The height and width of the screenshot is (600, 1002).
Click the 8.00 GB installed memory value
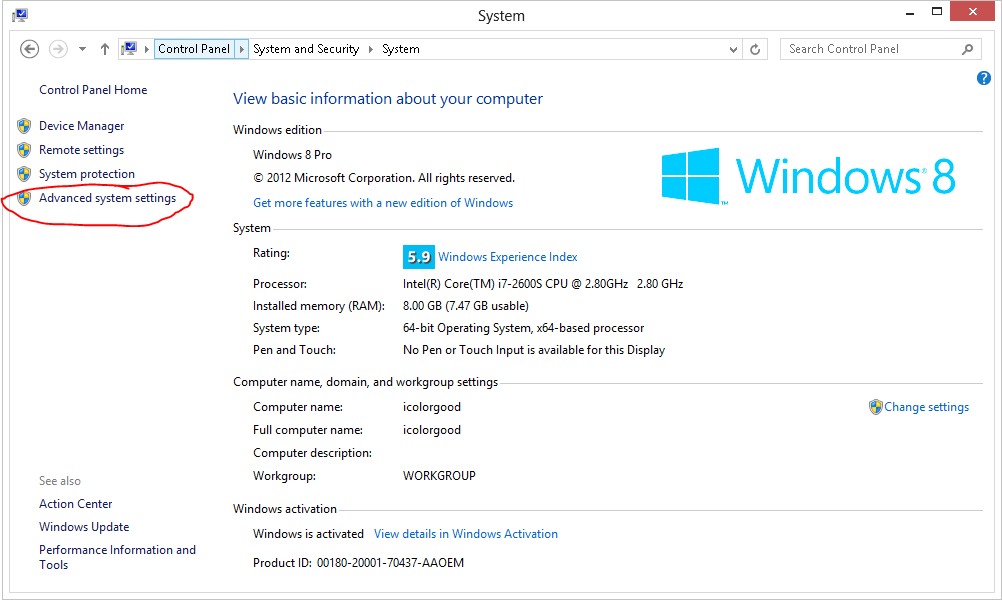point(465,306)
